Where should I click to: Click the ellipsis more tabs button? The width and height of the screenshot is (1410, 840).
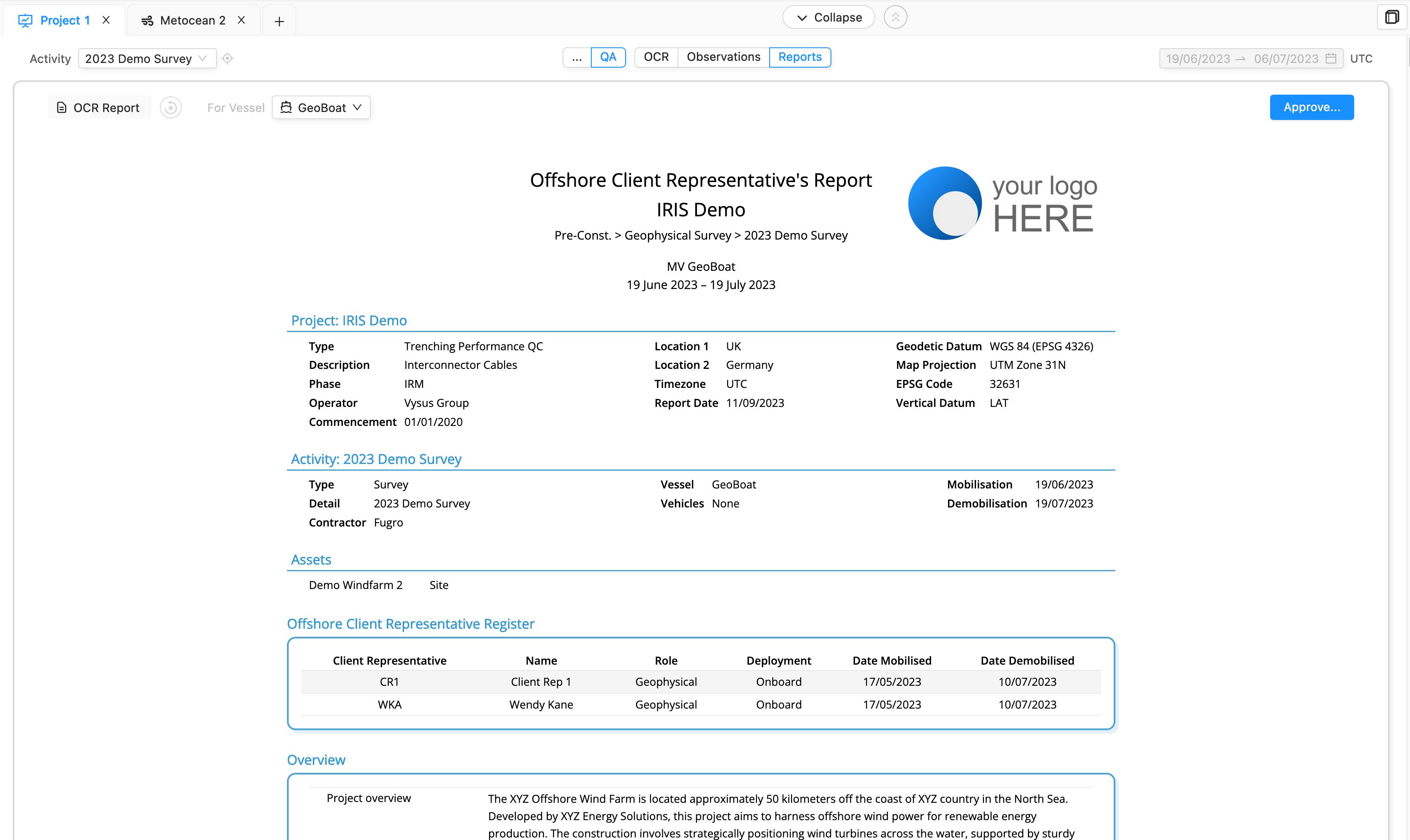pyautogui.click(x=577, y=57)
